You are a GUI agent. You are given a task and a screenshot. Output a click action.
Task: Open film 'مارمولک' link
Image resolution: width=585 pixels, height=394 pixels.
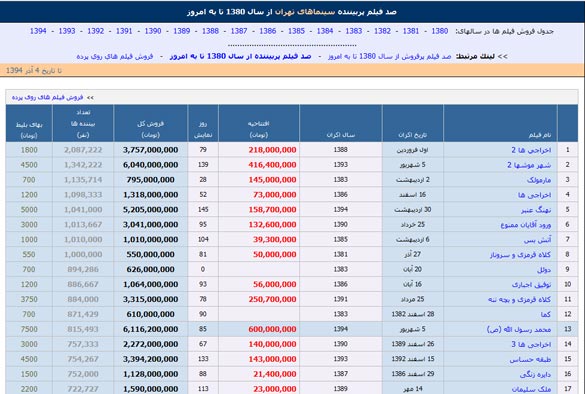[539, 180]
